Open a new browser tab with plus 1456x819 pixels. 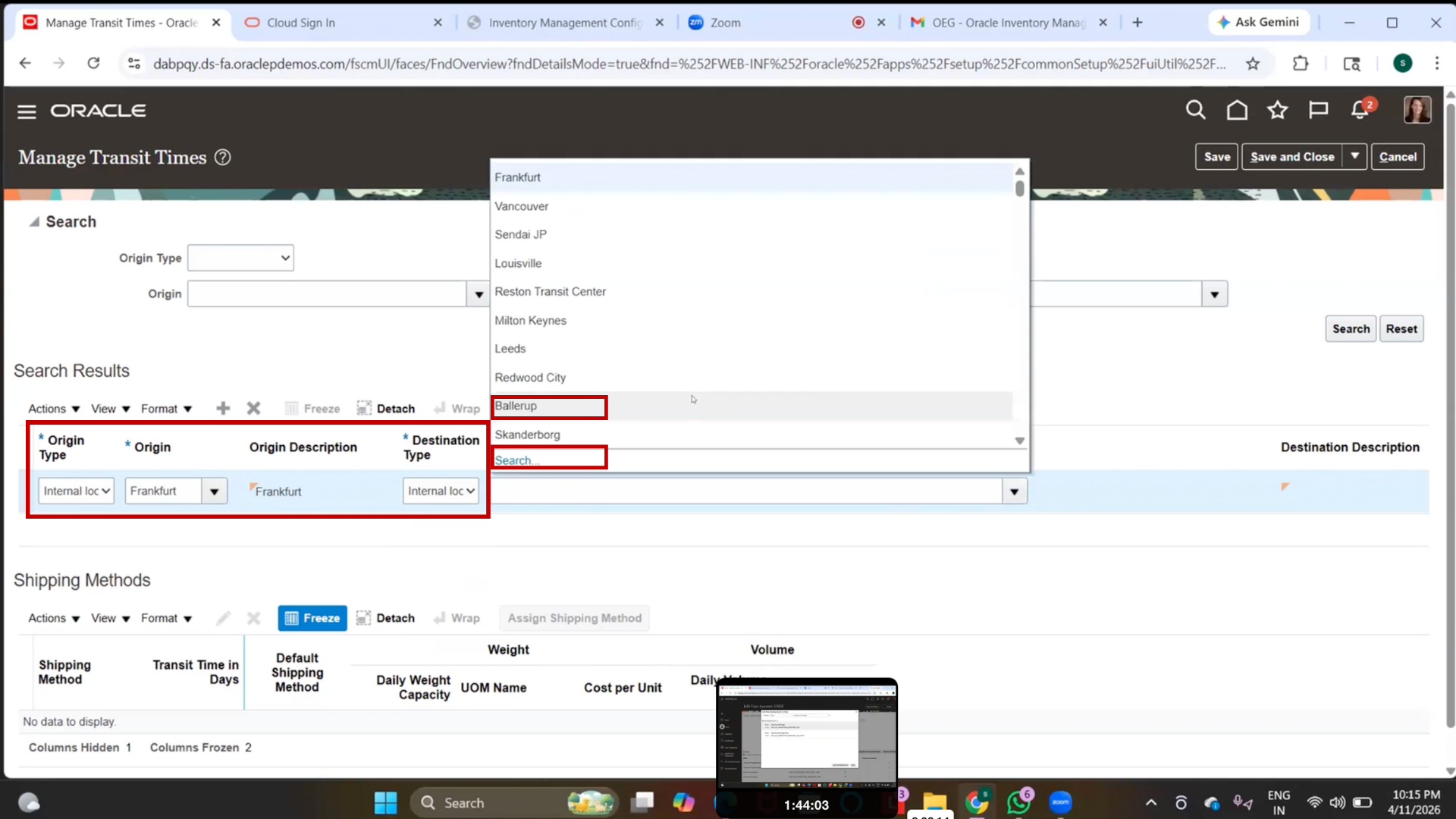point(1137,23)
